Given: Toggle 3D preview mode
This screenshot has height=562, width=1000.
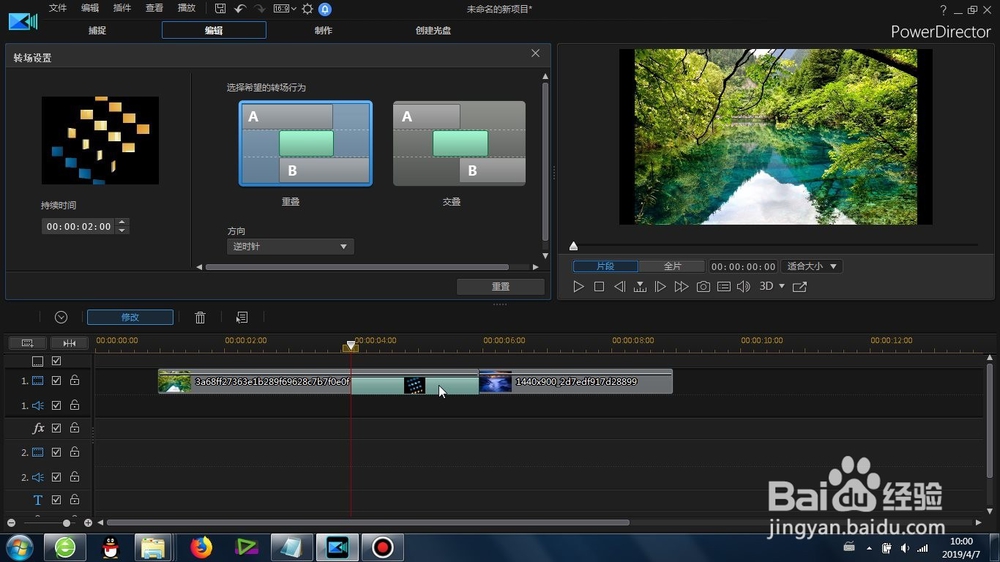Looking at the screenshot, I should (x=766, y=286).
